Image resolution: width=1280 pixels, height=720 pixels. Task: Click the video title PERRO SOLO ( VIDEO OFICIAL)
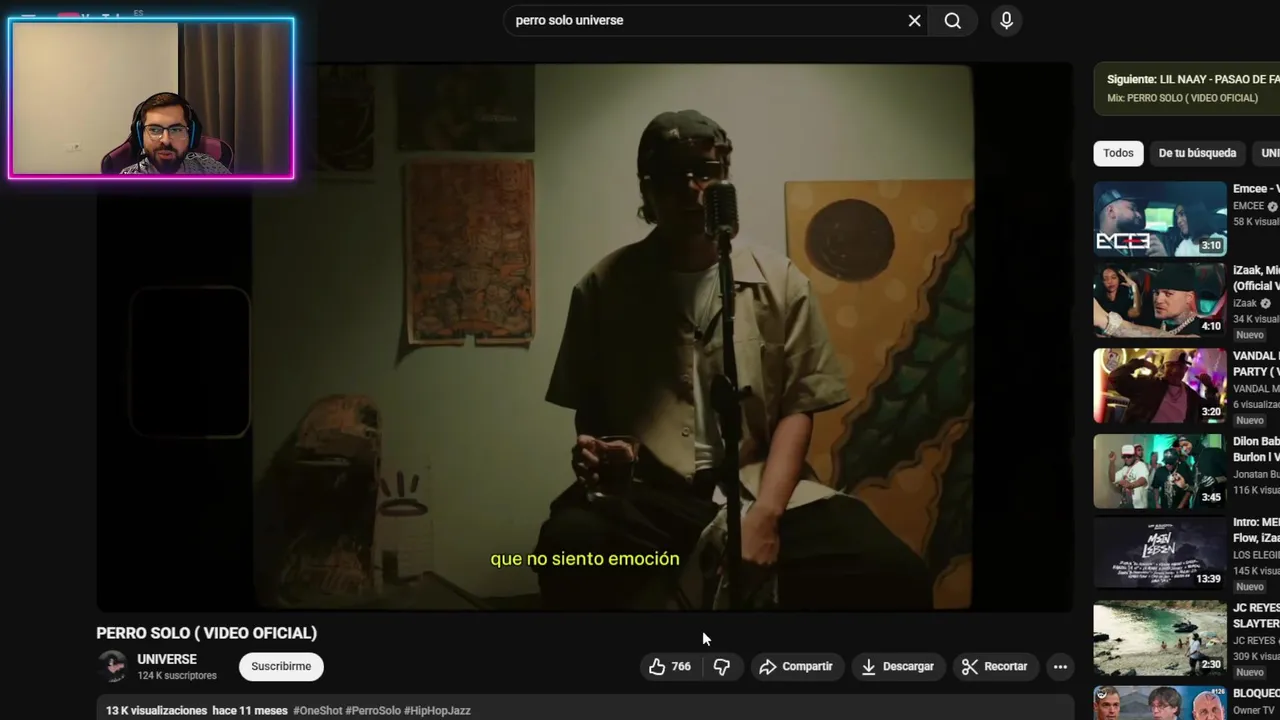click(206, 633)
